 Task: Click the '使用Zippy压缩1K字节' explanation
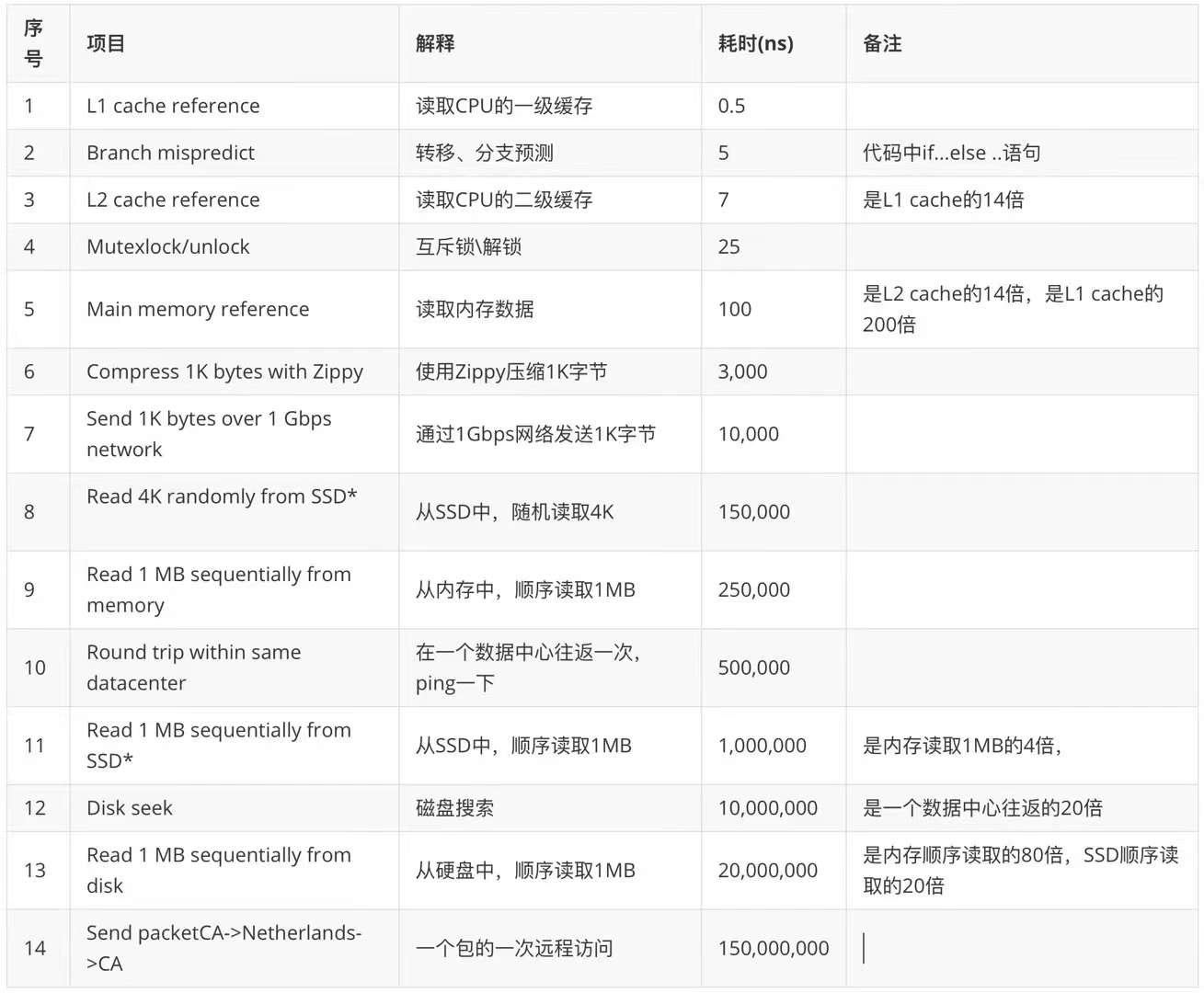511,371
